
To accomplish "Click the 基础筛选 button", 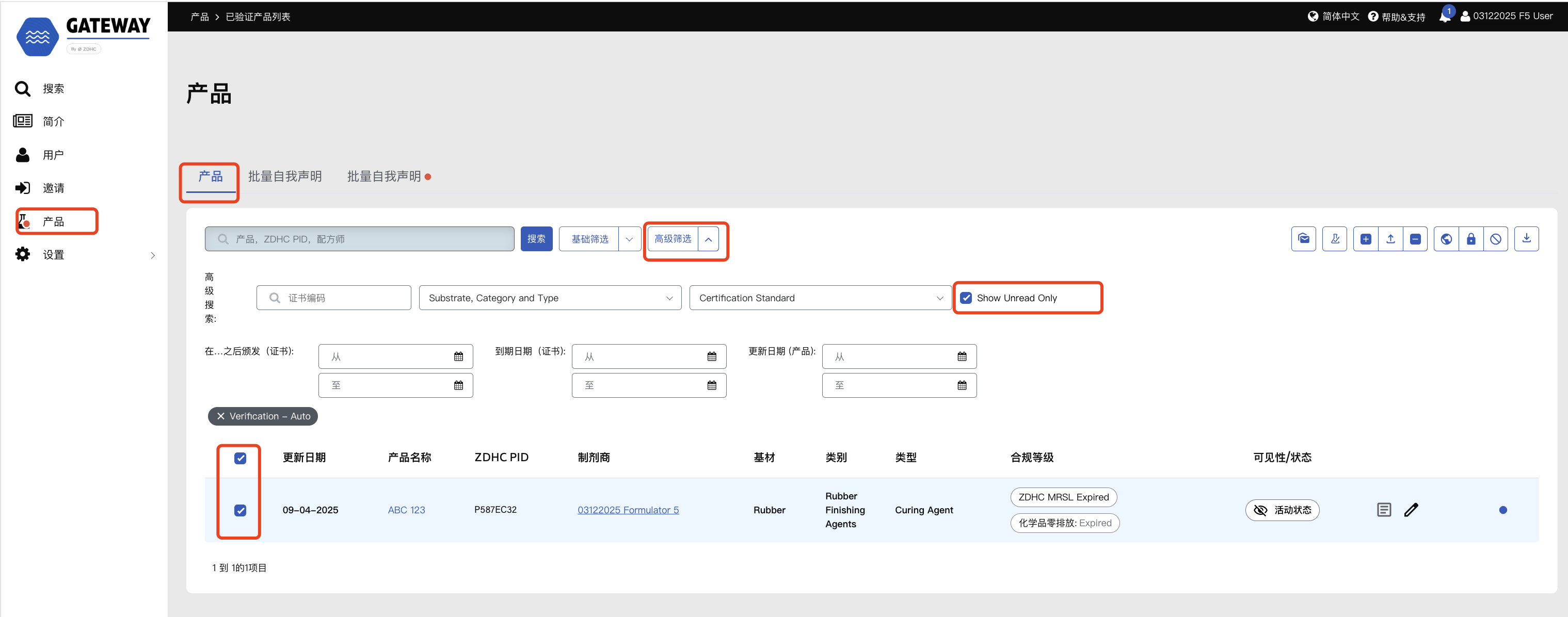I will (589, 239).
